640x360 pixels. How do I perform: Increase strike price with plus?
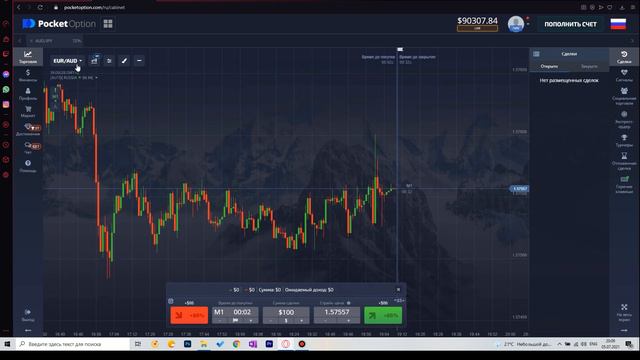pos(348,321)
